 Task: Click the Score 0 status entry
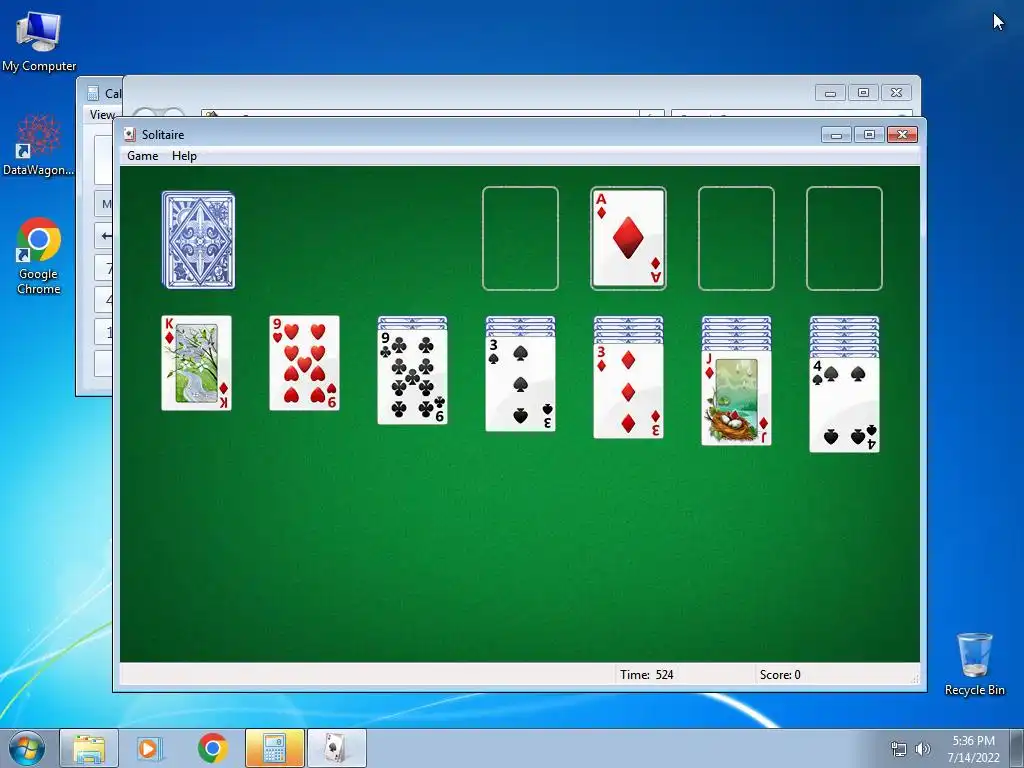click(x=780, y=675)
